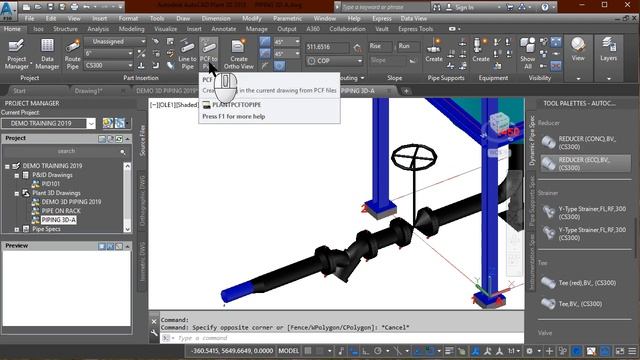This screenshot has width=640, height=360.
Task: Select REDUCER (ECC),BV,(CS300) palette tool
Action: click(x=585, y=164)
